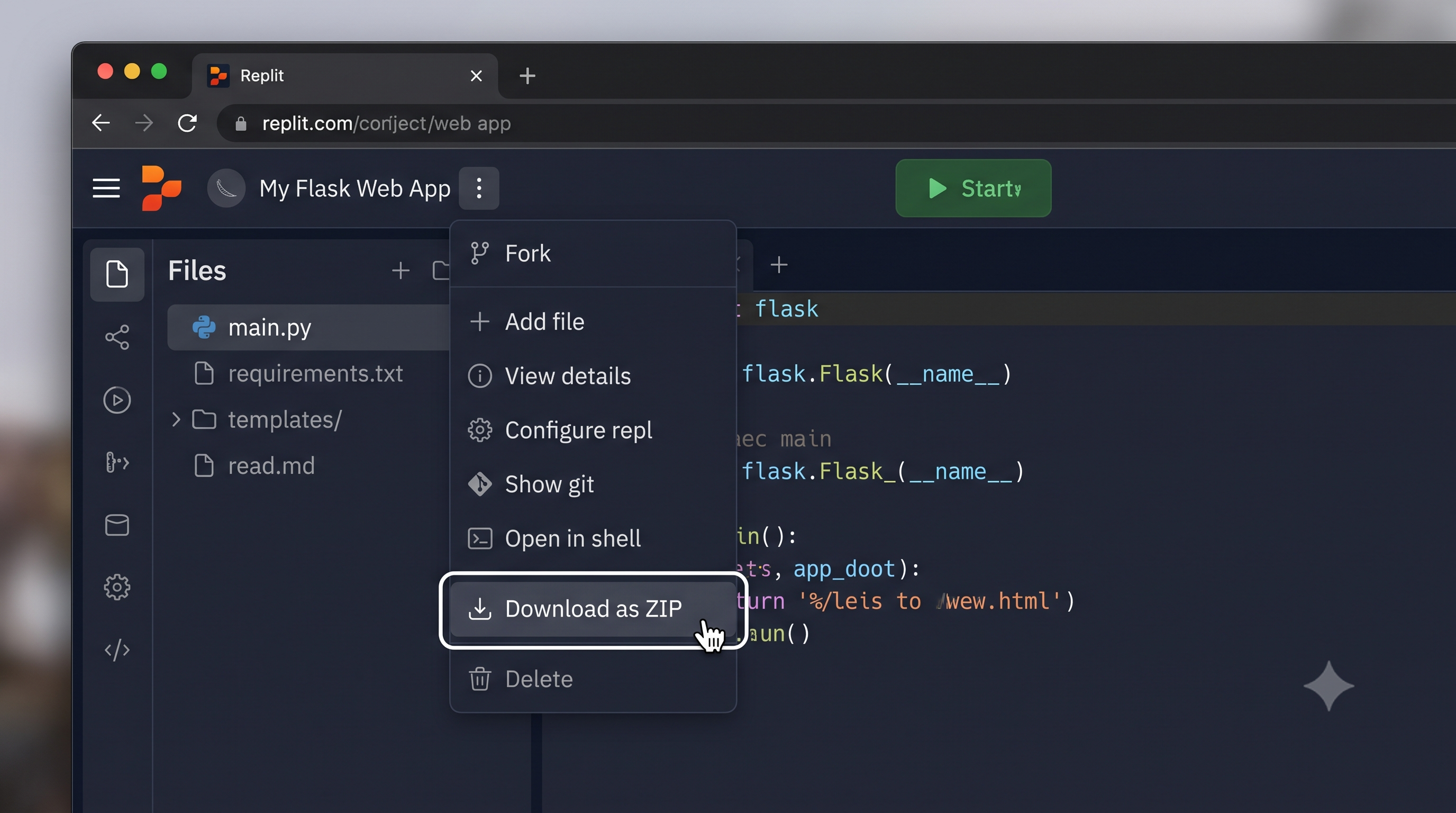The height and width of the screenshot is (813, 1456).
Task: Open the database sidebar icon
Action: tap(117, 525)
